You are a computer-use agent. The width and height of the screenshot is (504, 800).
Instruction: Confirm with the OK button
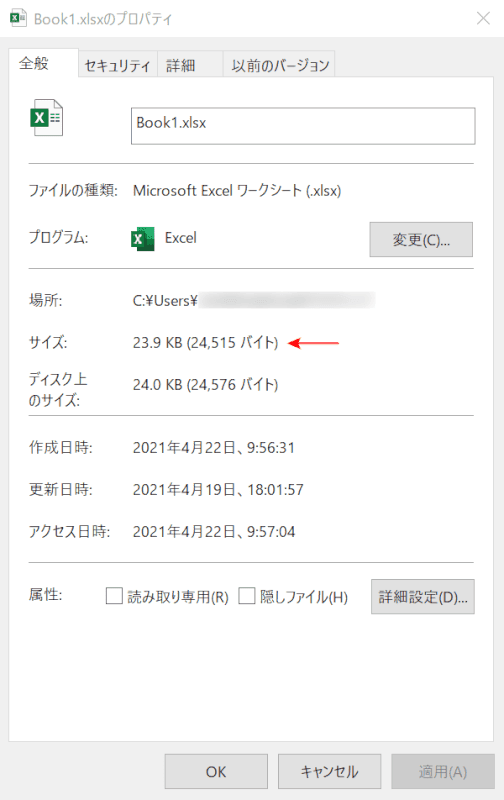(x=216, y=771)
